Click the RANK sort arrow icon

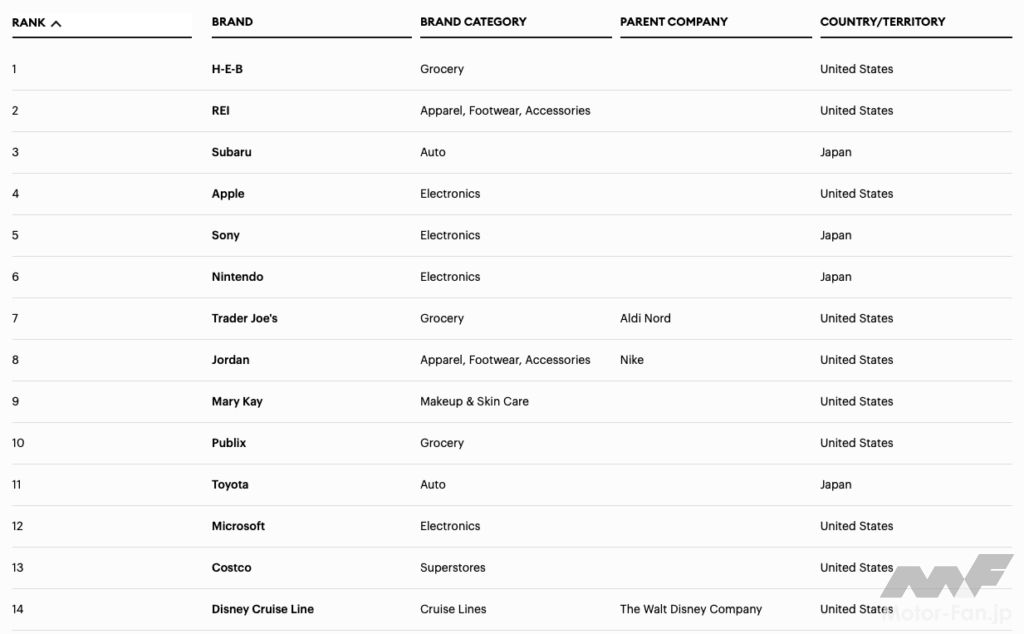pos(56,23)
